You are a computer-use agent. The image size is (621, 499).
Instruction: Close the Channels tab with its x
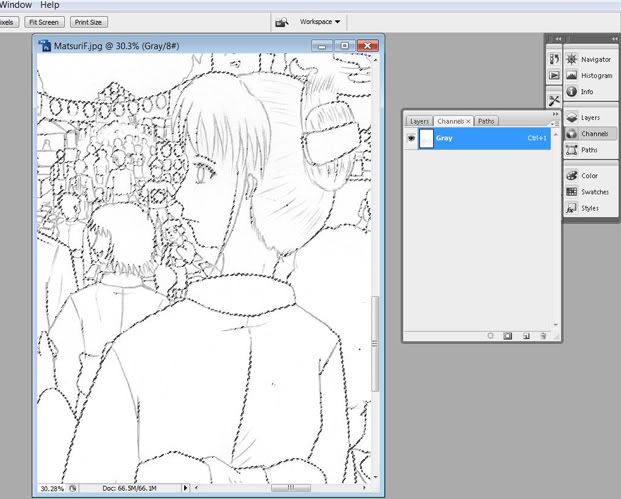(x=468, y=122)
